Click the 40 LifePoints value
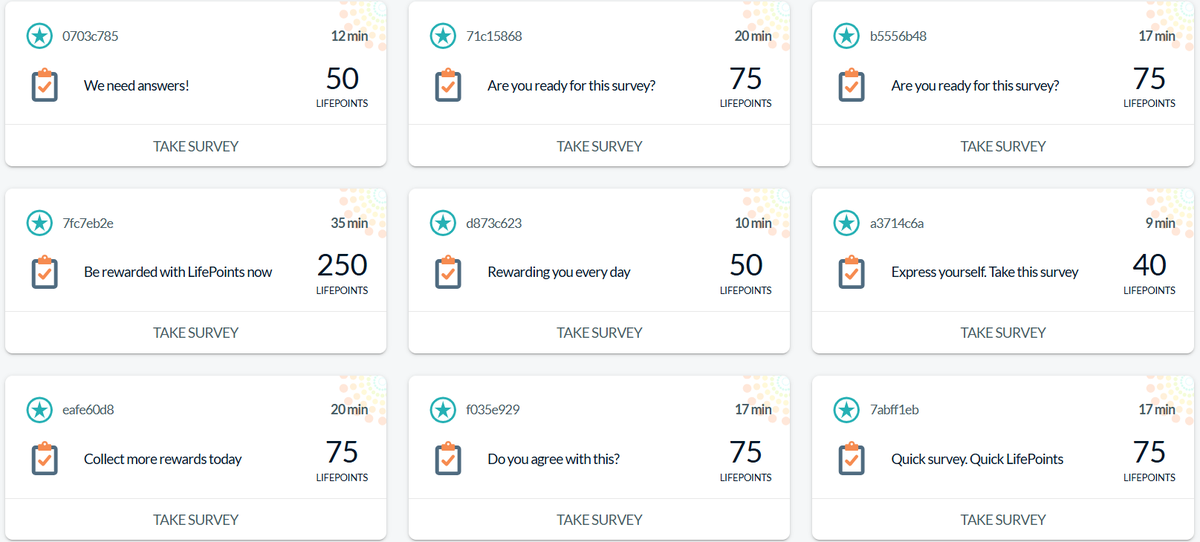 point(1150,265)
